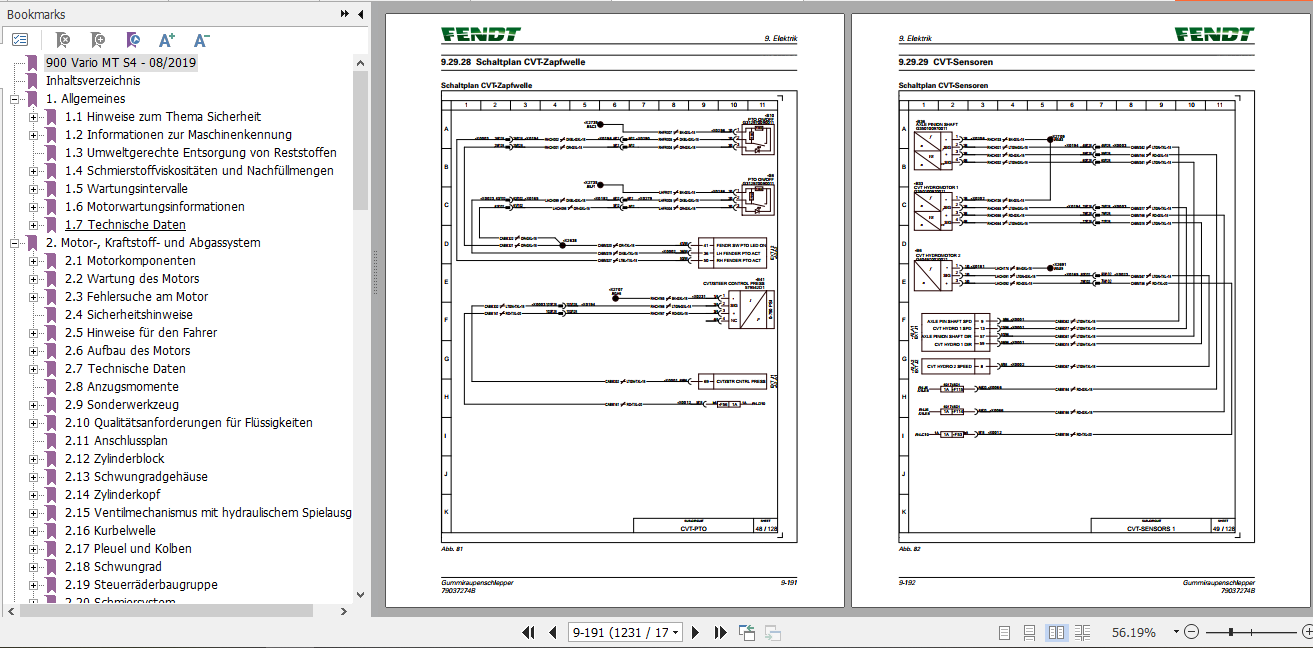Go to the first page
1313x648 pixels.
click(529, 632)
